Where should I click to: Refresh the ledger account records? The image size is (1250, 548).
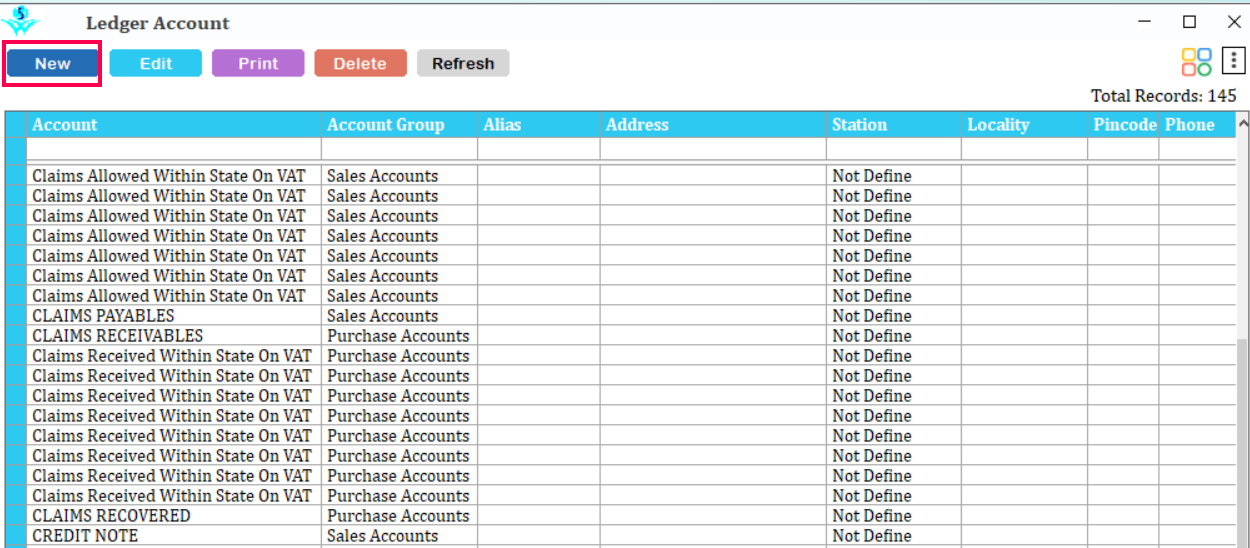point(463,63)
